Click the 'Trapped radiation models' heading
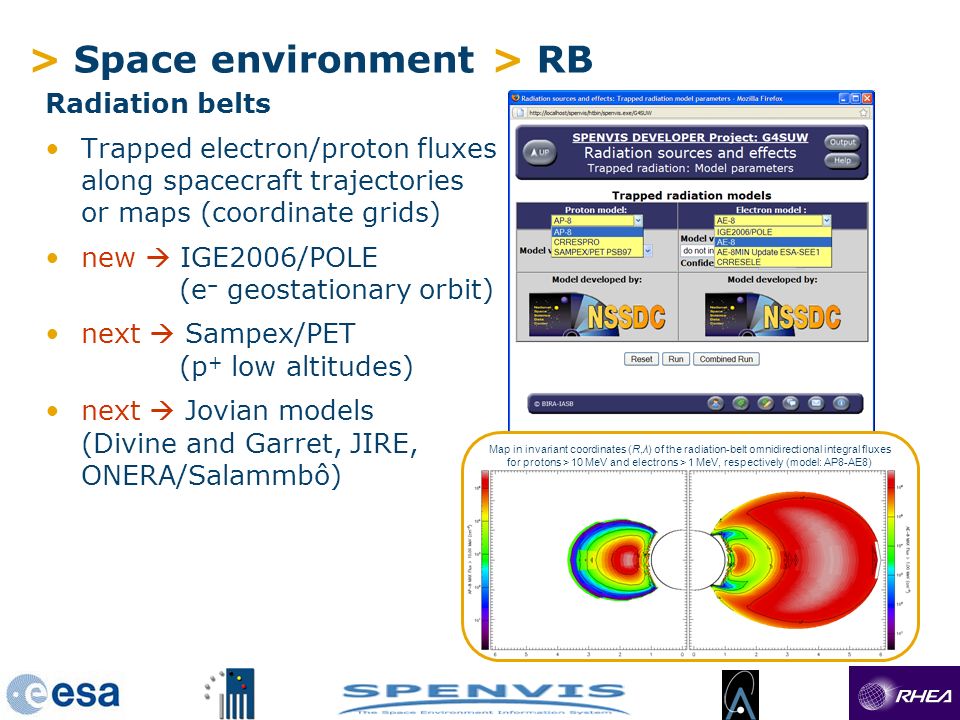Viewport: 960px width, 720px height. (x=691, y=195)
